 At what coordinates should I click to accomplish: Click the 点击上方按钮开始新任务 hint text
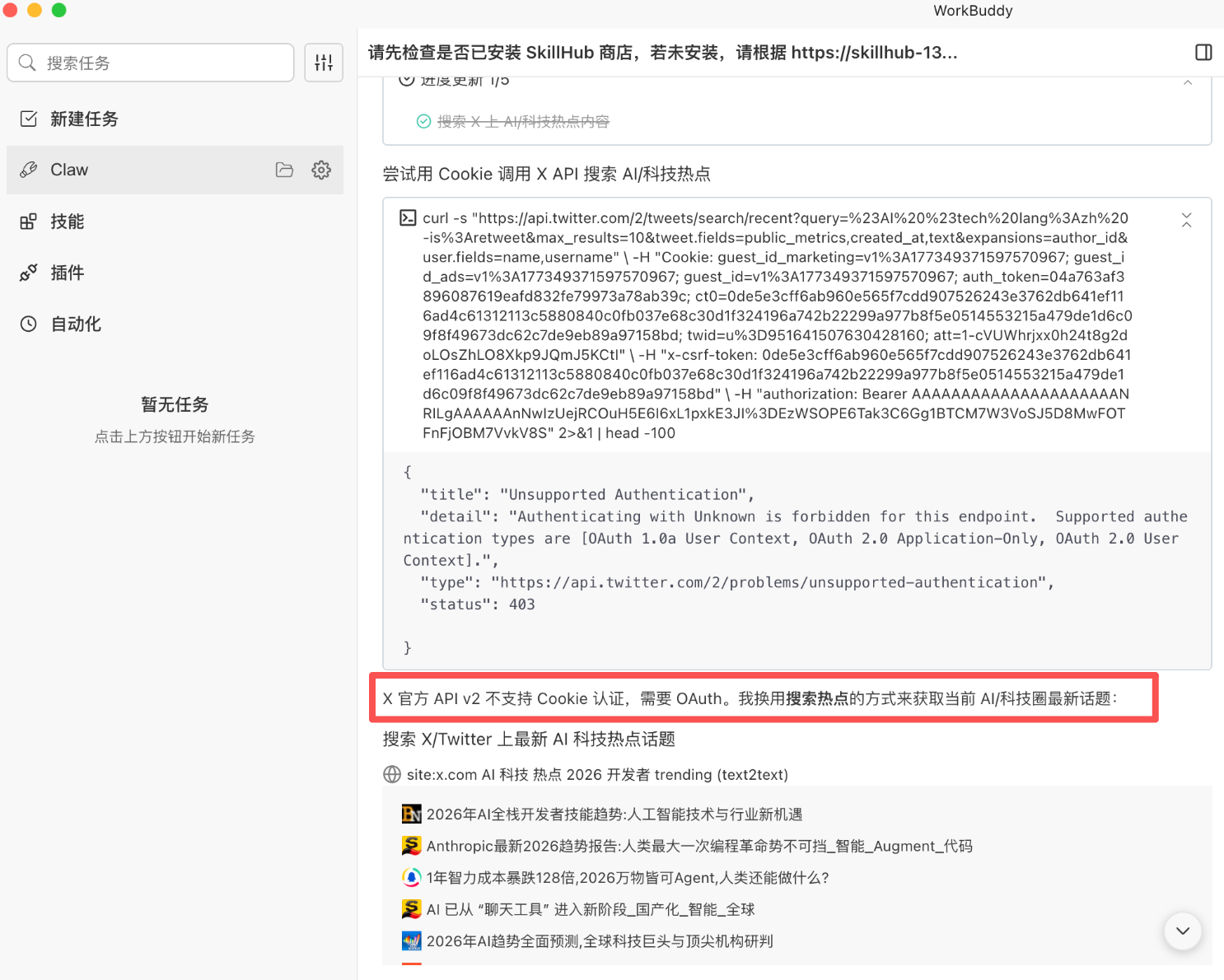pyautogui.click(x=175, y=436)
